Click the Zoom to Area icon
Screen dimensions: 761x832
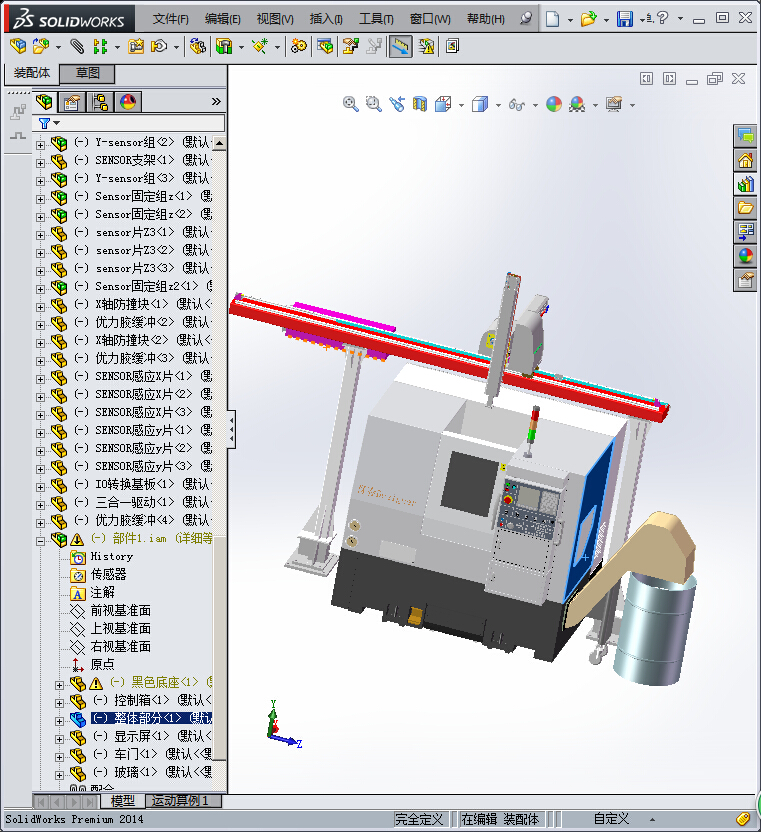coord(374,104)
